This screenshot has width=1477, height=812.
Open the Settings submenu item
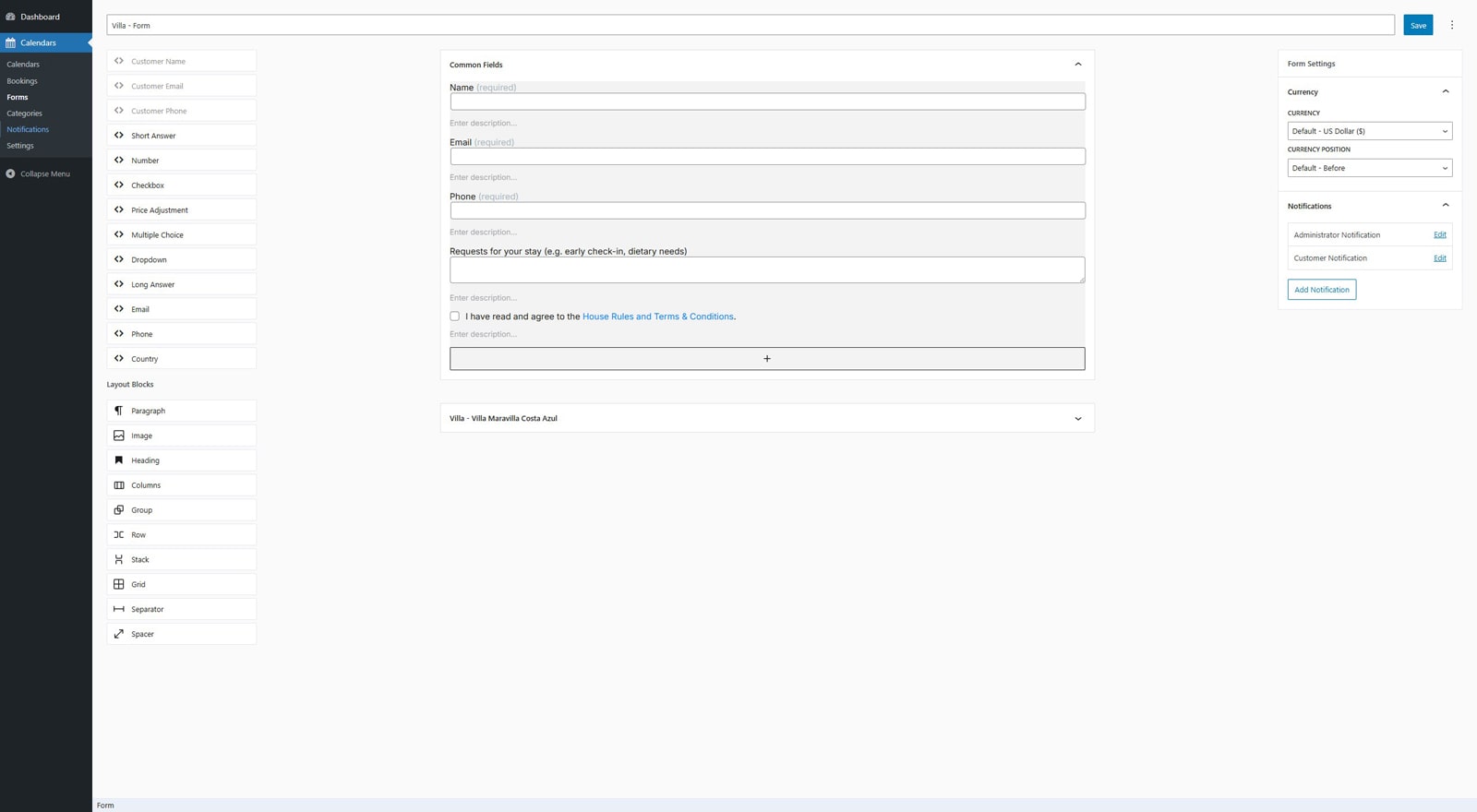point(20,146)
